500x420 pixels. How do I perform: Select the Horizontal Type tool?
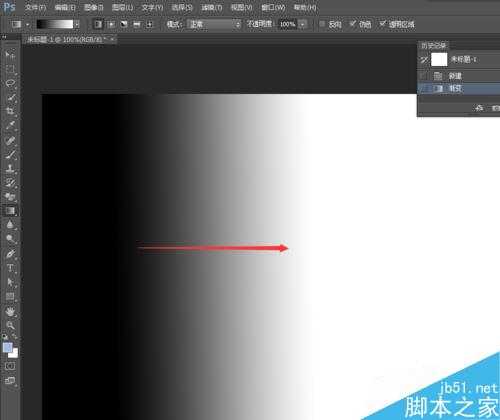click(10, 268)
